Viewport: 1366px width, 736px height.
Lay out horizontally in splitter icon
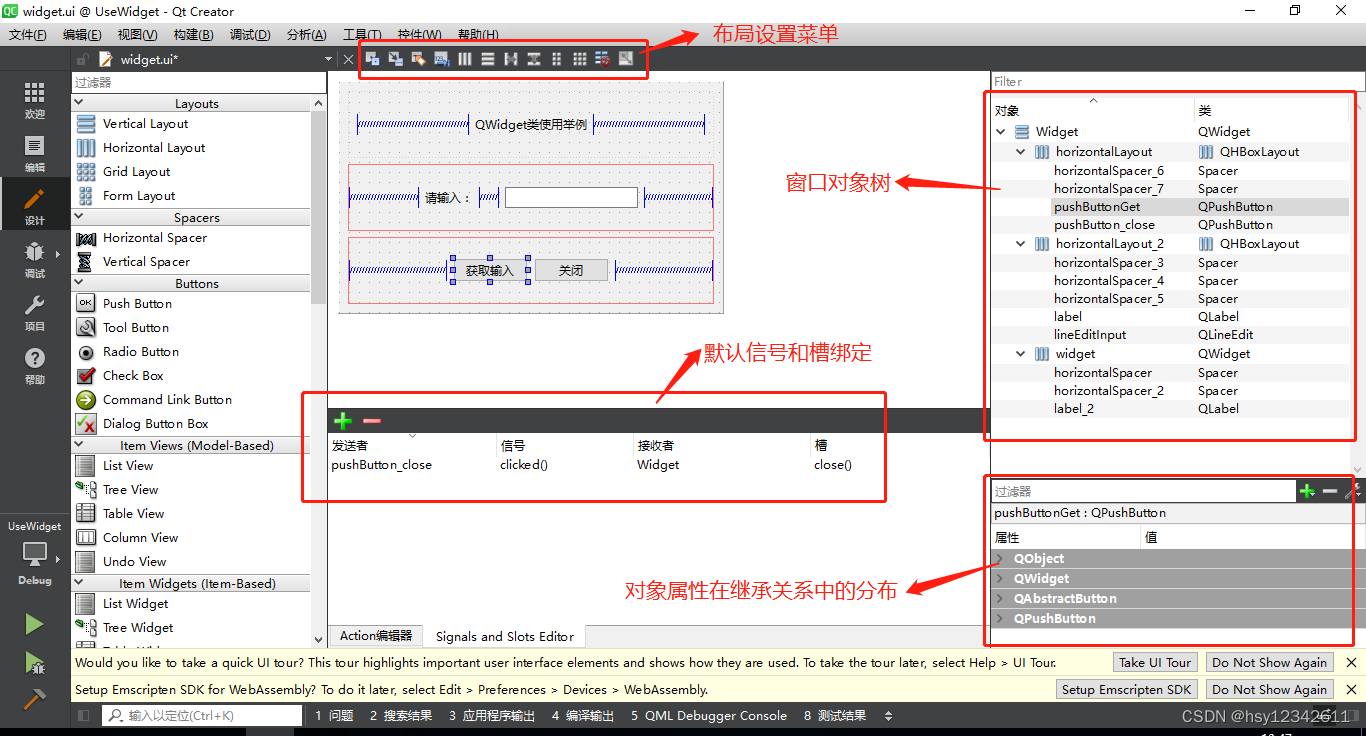pyautogui.click(x=511, y=59)
